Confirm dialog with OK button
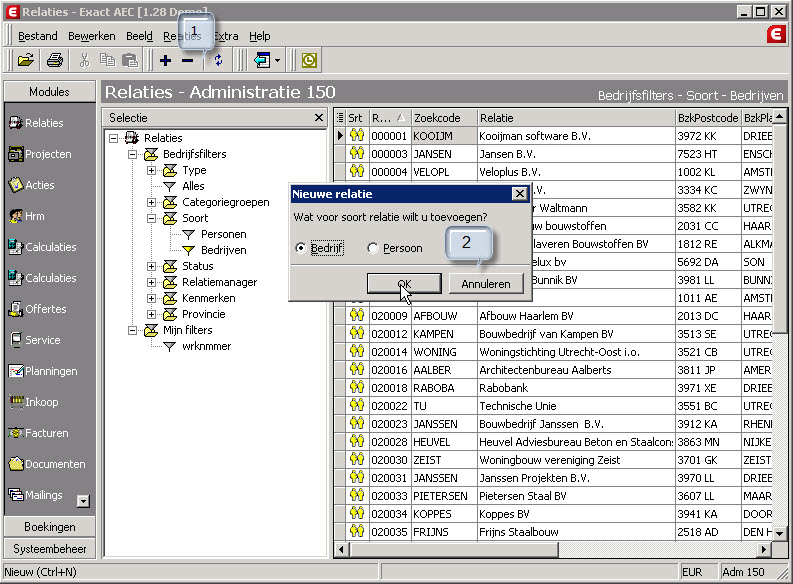793x584 pixels. [404, 284]
